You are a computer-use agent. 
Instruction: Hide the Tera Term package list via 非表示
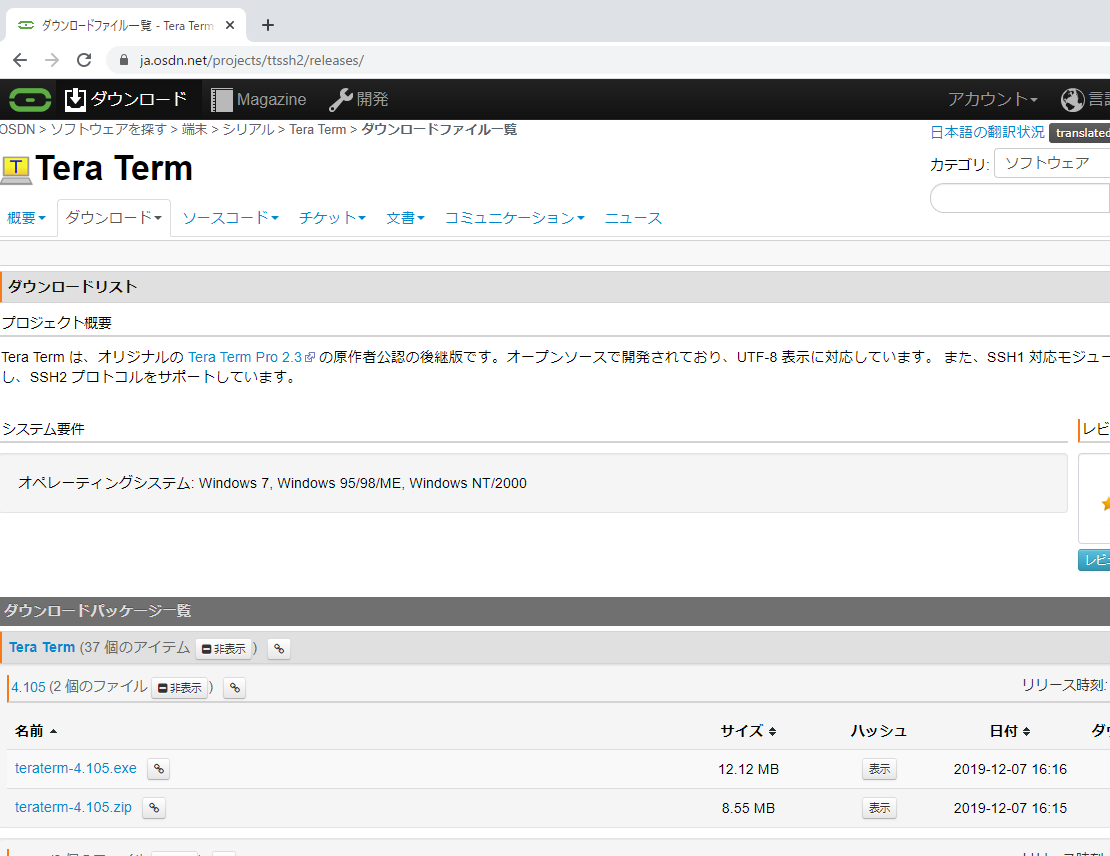pyautogui.click(x=224, y=648)
